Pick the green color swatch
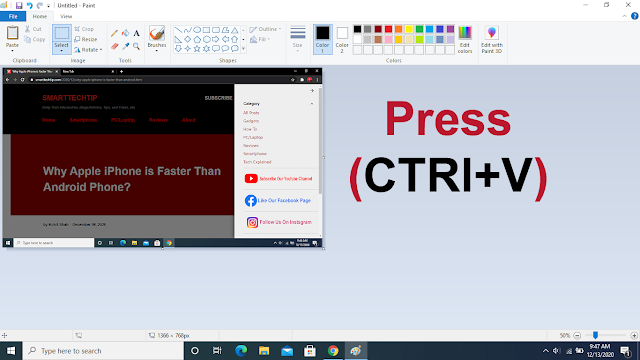This screenshot has width=640, height=360. [419, 29]
